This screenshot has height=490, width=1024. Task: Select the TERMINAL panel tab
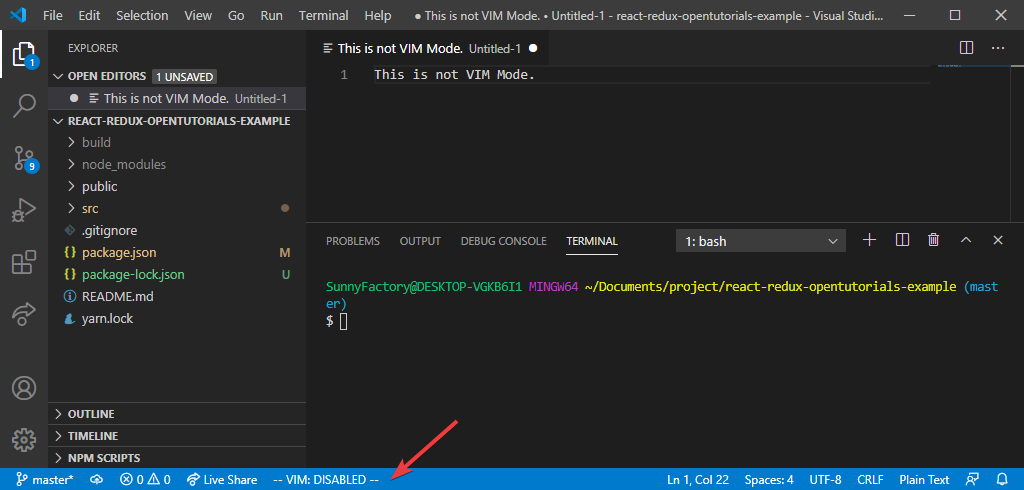pyautogui.click(x=592, y=241)
